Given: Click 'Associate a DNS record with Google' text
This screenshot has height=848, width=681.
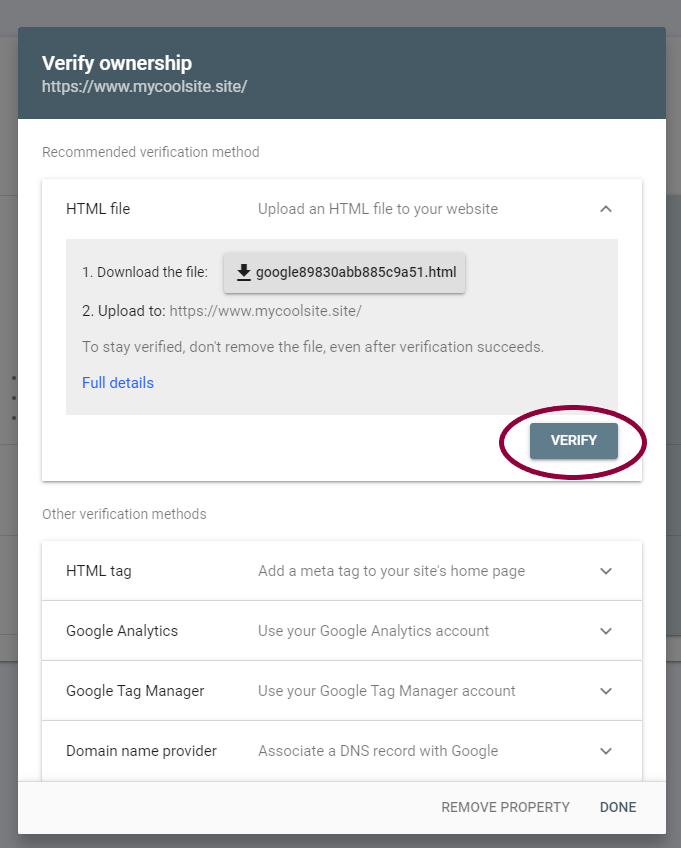Looking at the screenshot, I should 378,751.
